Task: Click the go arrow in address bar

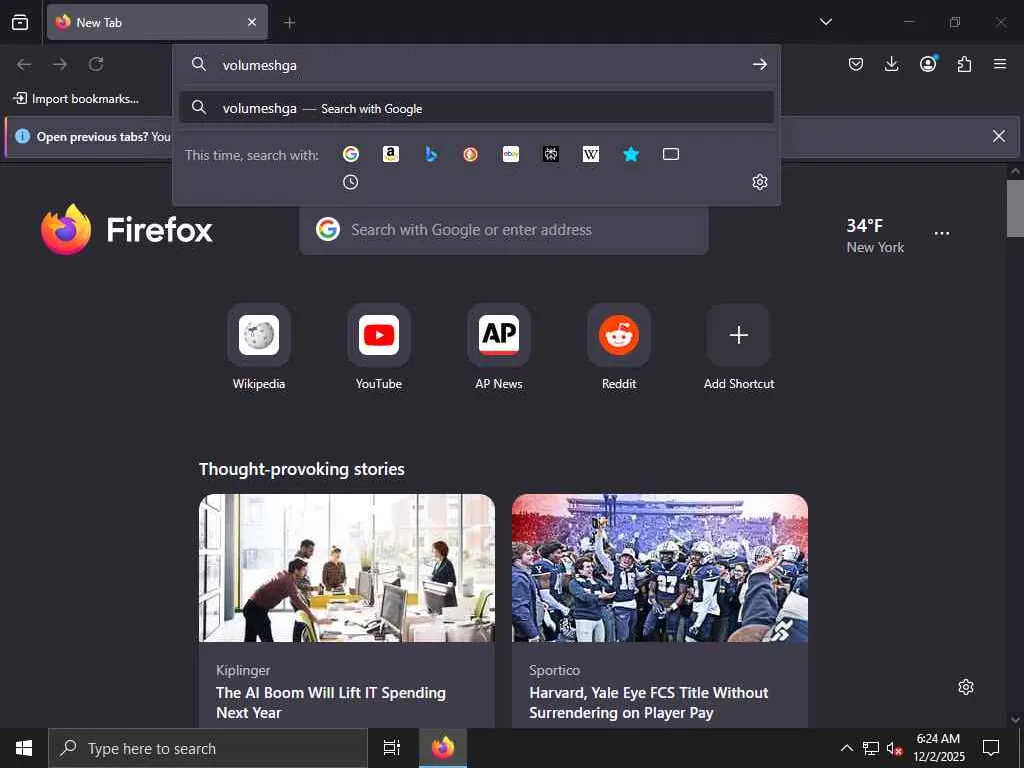Action: point(760,65)
